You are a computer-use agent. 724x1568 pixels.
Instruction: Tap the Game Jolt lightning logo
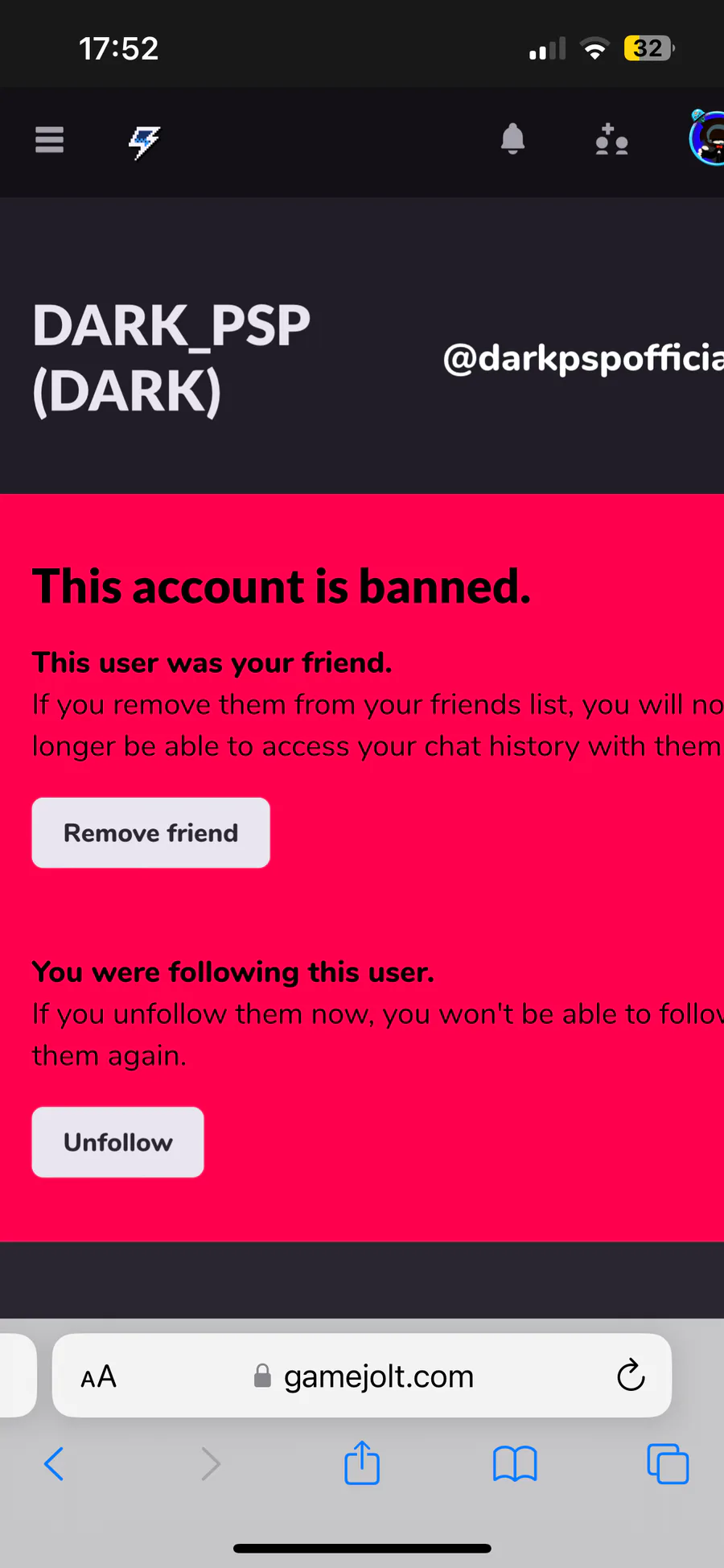pyautogui.click(x=145, y=142)
